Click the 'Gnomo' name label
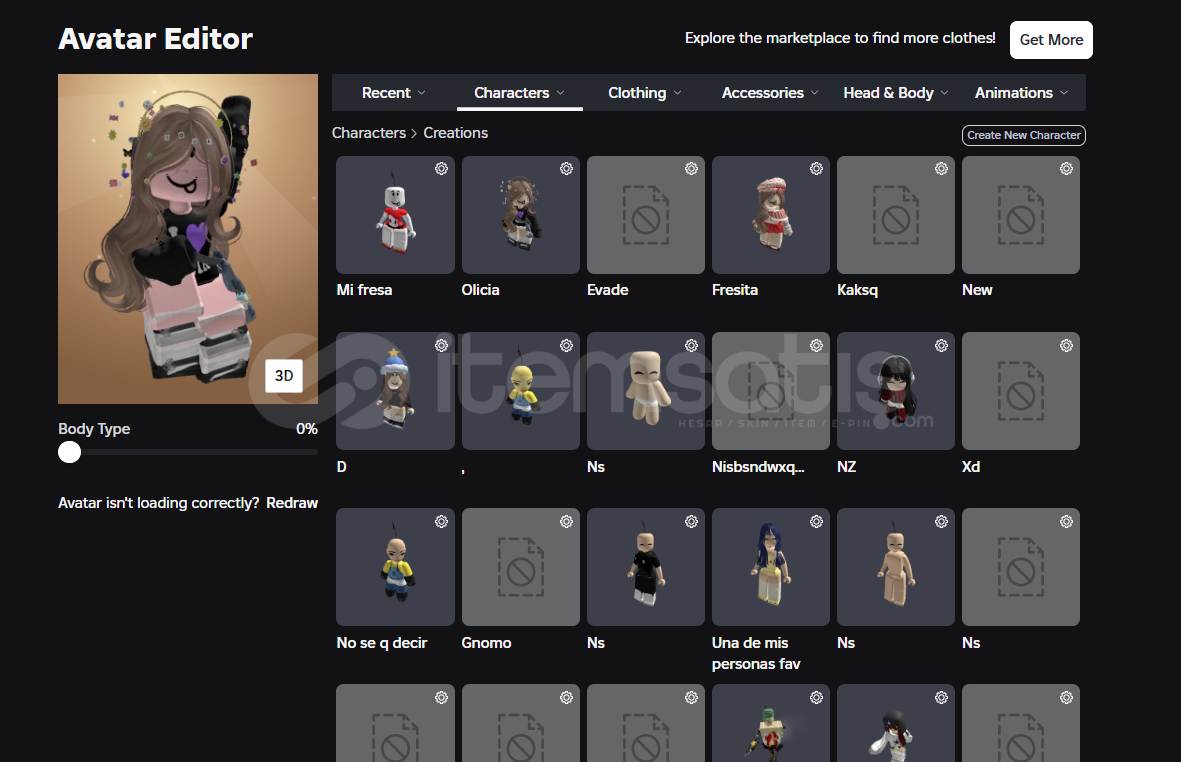Image resolution: width=1181 pixels, height=762 pixels. [487, 643]
